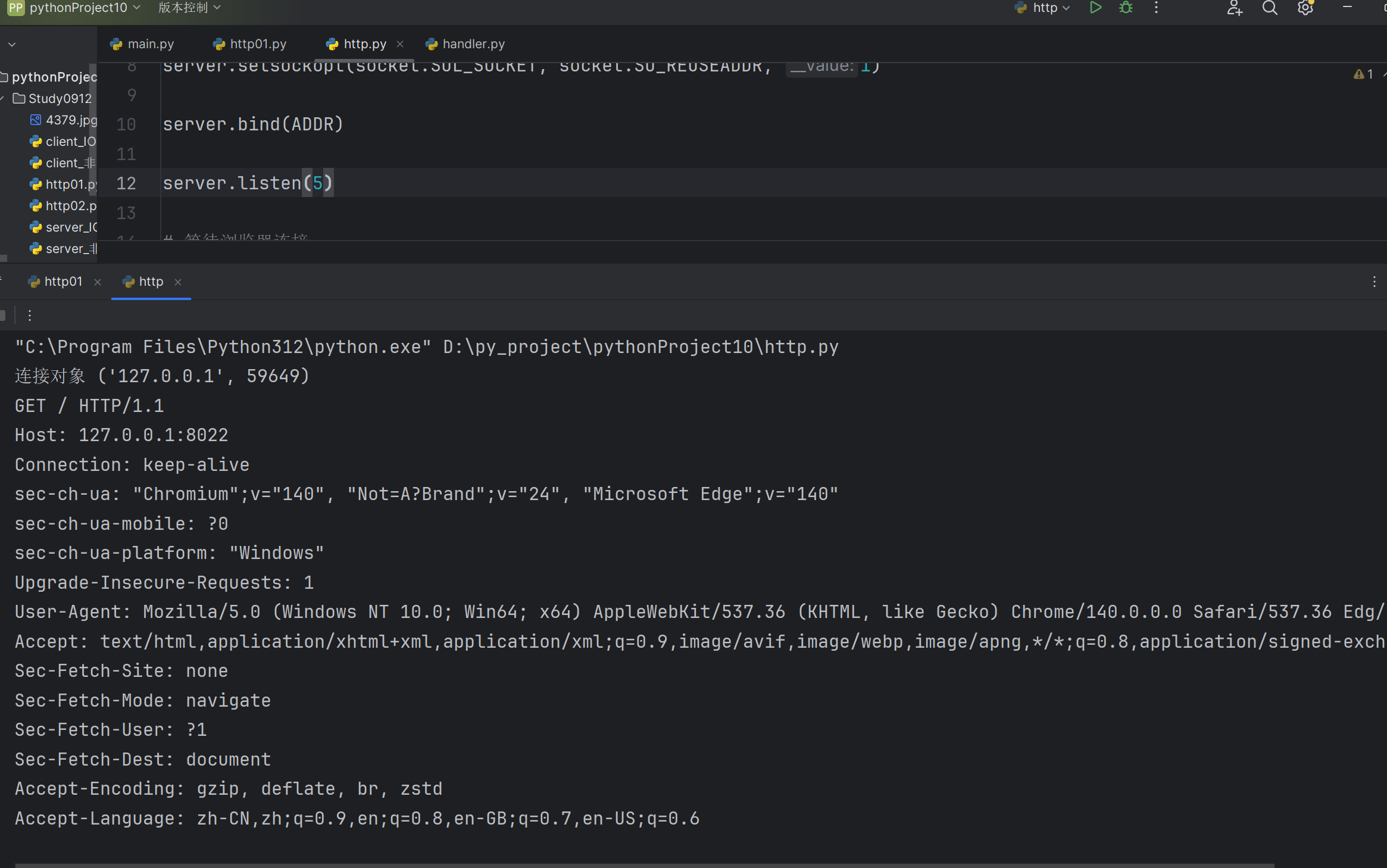1387x868 pixels.
Task: Open the run tool window options menu
Action: pyautogui.click(x=1374, y=282)
